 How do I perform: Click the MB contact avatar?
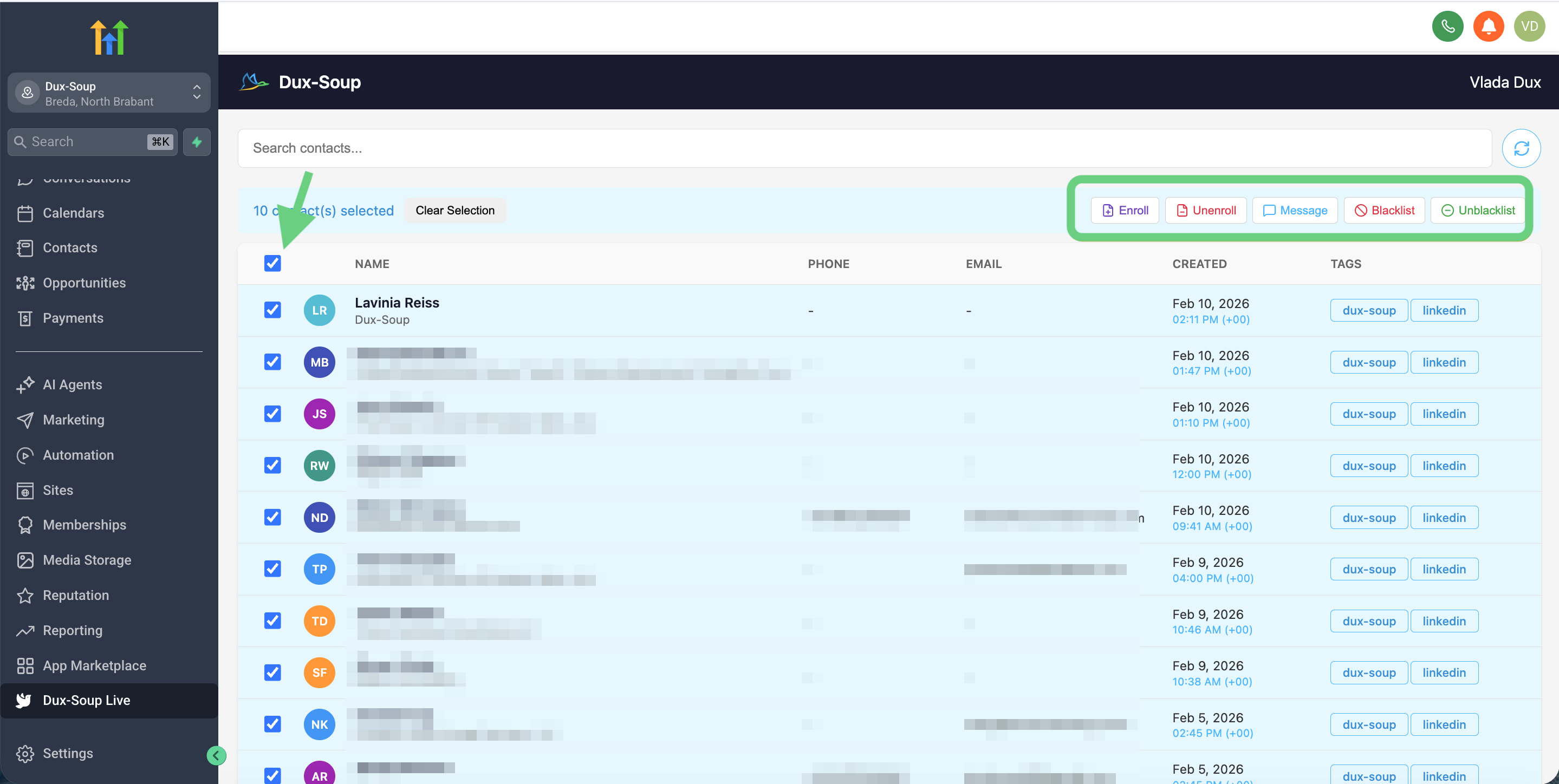[x=320, y=362]
